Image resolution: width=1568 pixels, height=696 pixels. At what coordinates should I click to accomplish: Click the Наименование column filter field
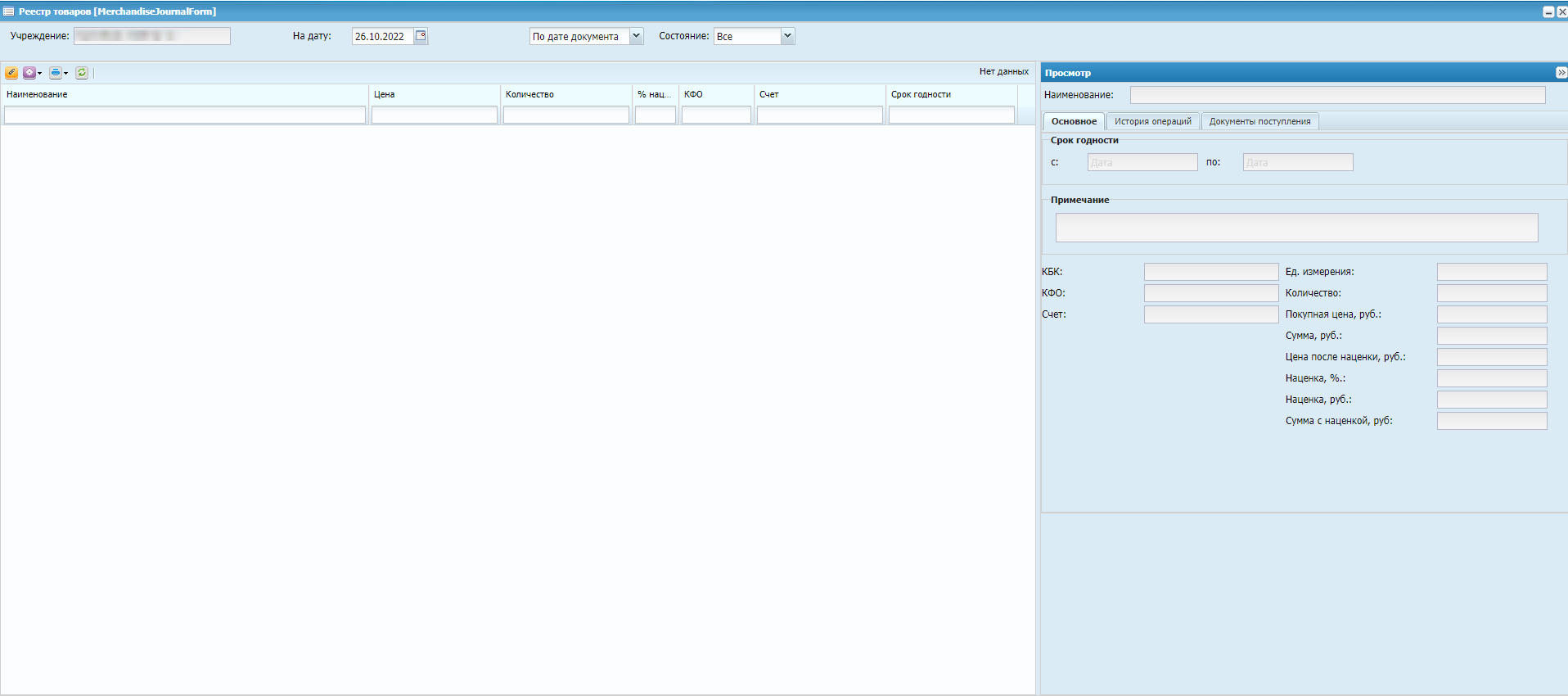[x=185, y=115]
